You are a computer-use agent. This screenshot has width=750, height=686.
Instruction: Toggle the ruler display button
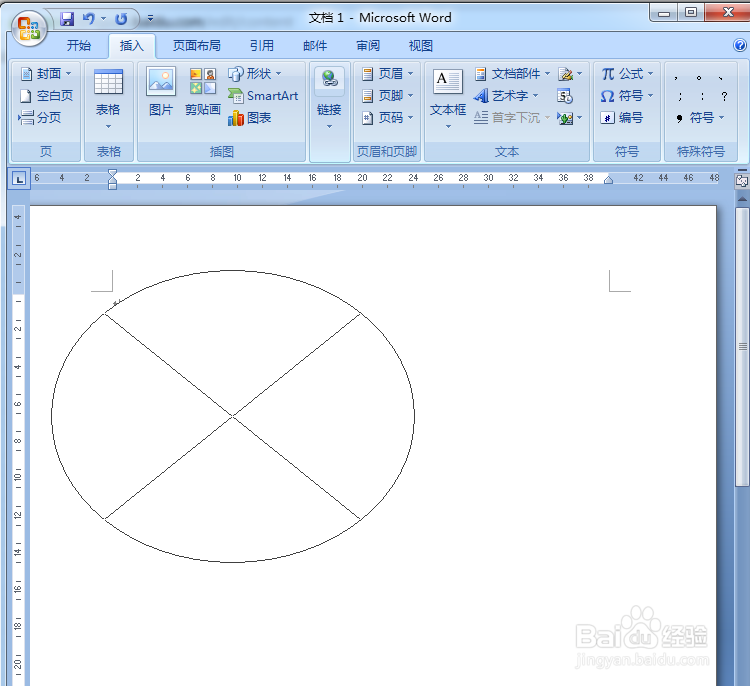(x=742, y=181)
